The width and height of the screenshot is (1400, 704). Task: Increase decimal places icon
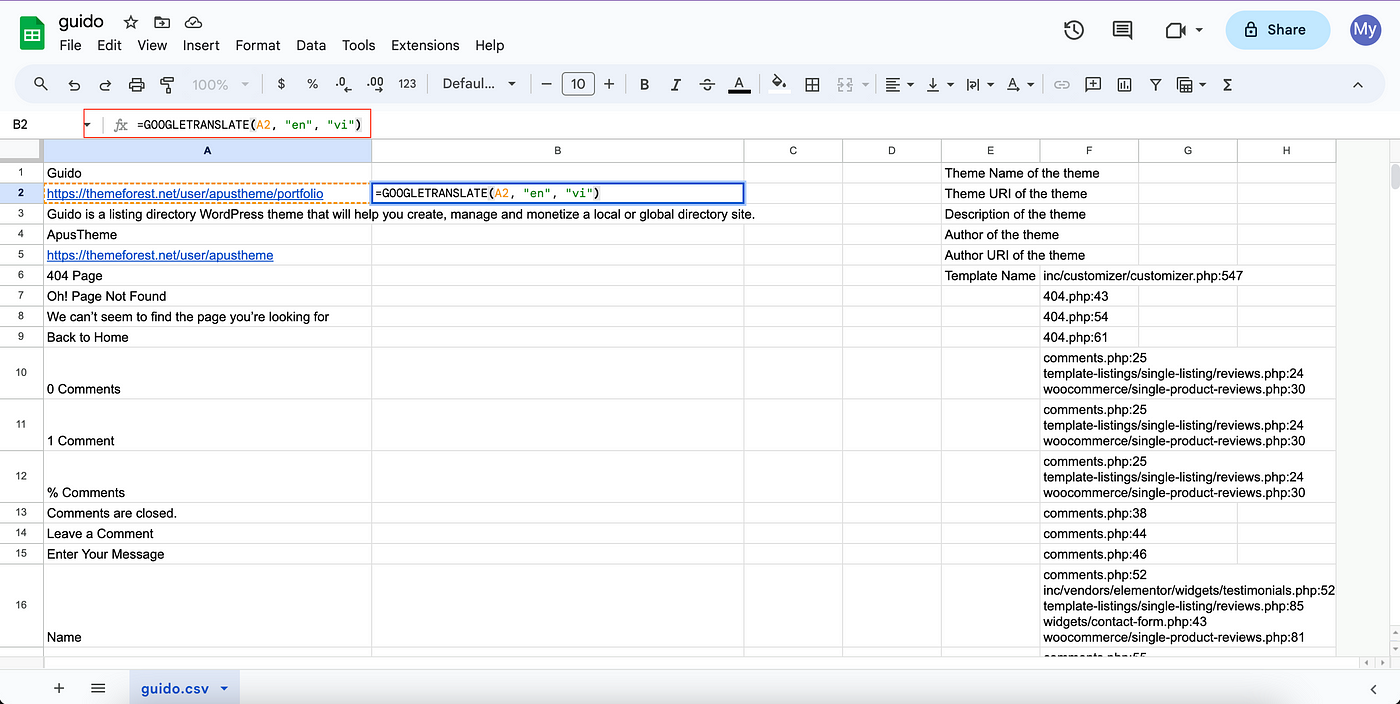coord(375,84)
